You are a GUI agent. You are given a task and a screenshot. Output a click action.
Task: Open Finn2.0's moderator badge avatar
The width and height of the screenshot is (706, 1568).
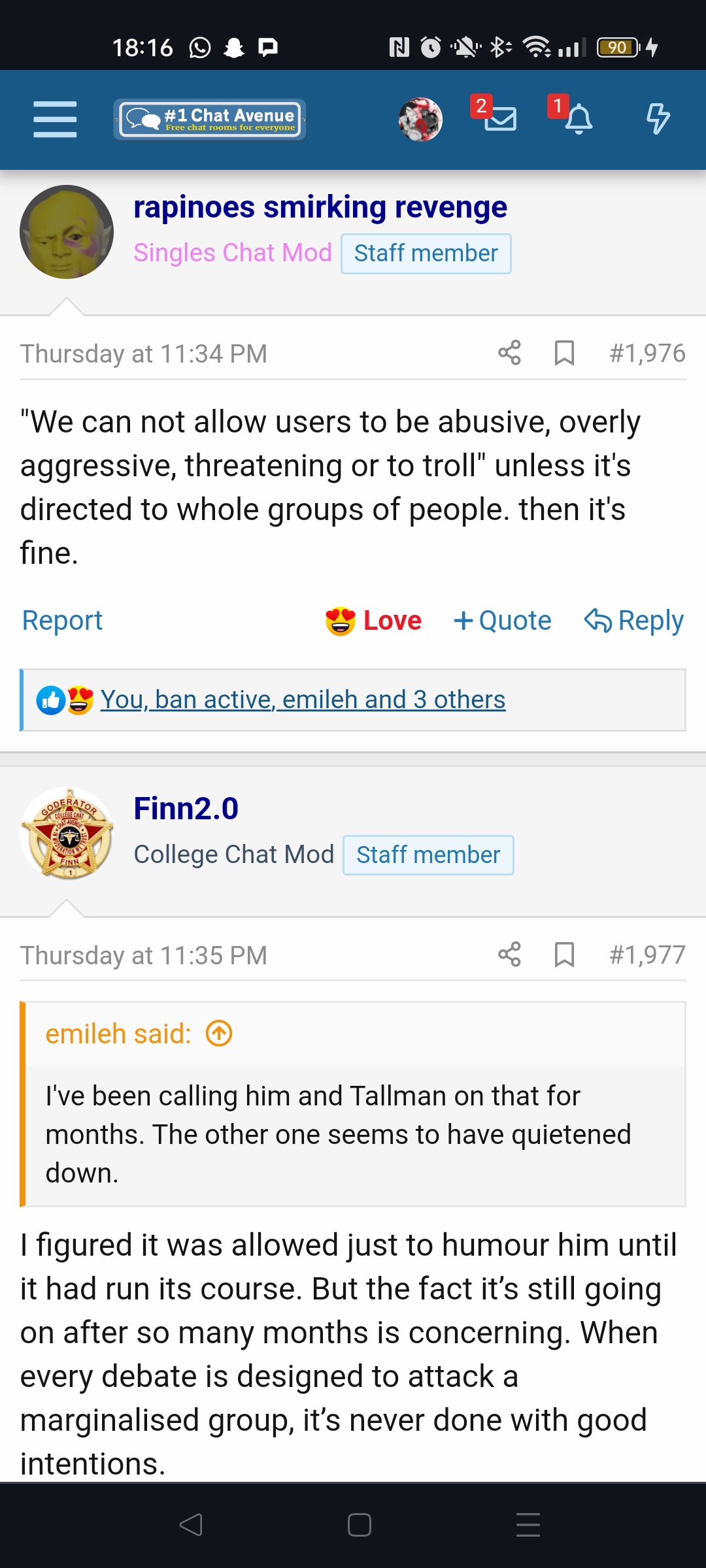tap(67, 834)
